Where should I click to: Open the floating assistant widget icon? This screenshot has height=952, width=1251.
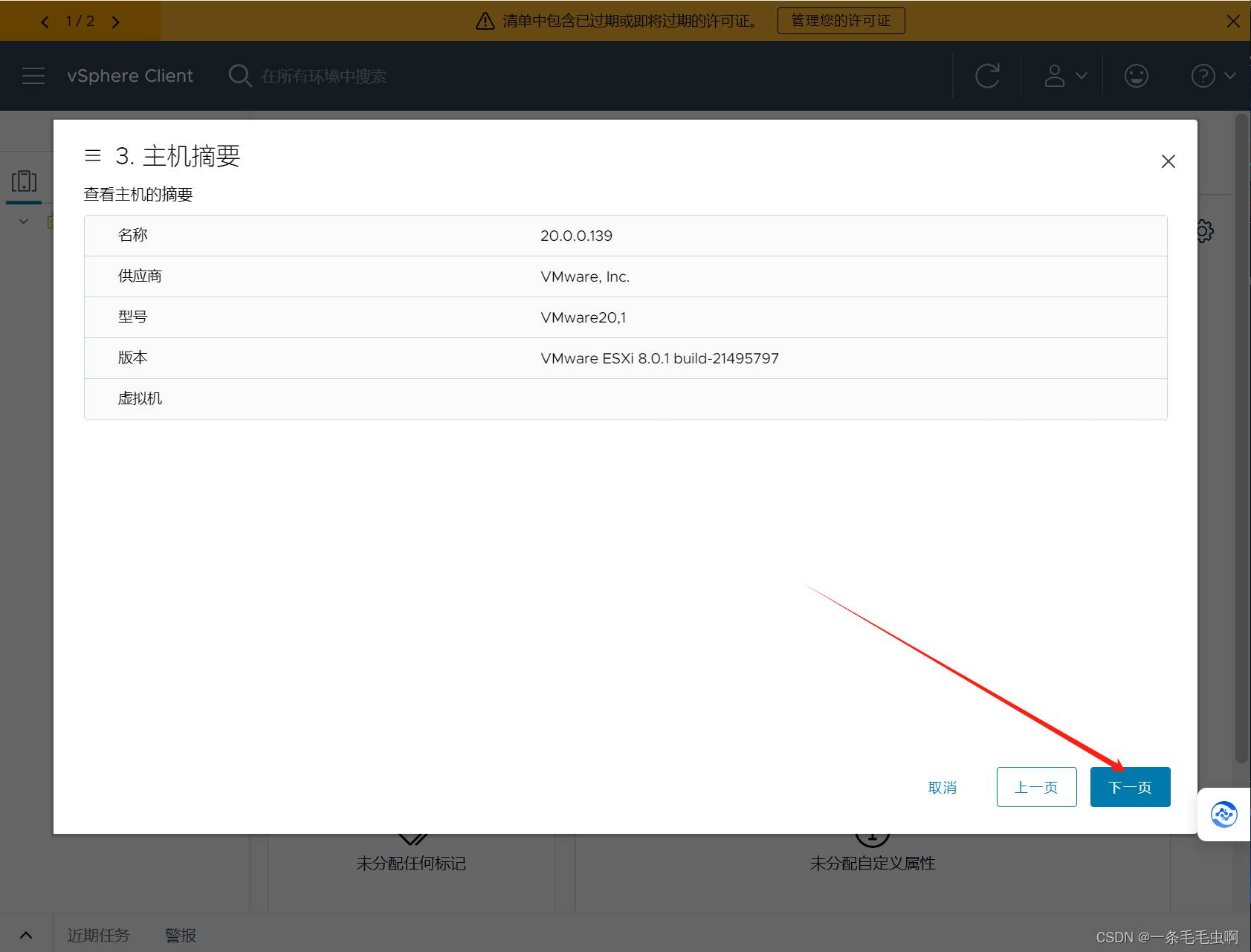(1223, 815)
